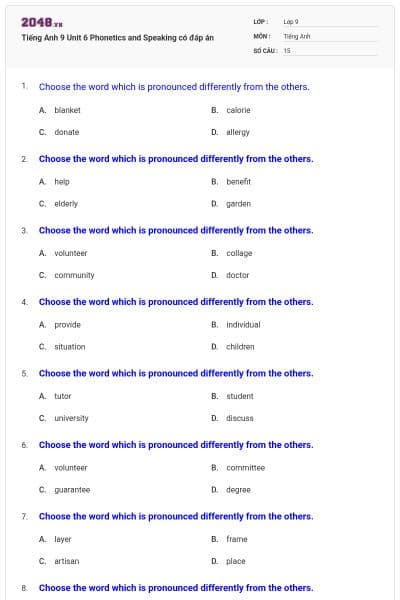The image size is (400, 600).
Task: Select answer D doctor in question 3
Action: 230,275
